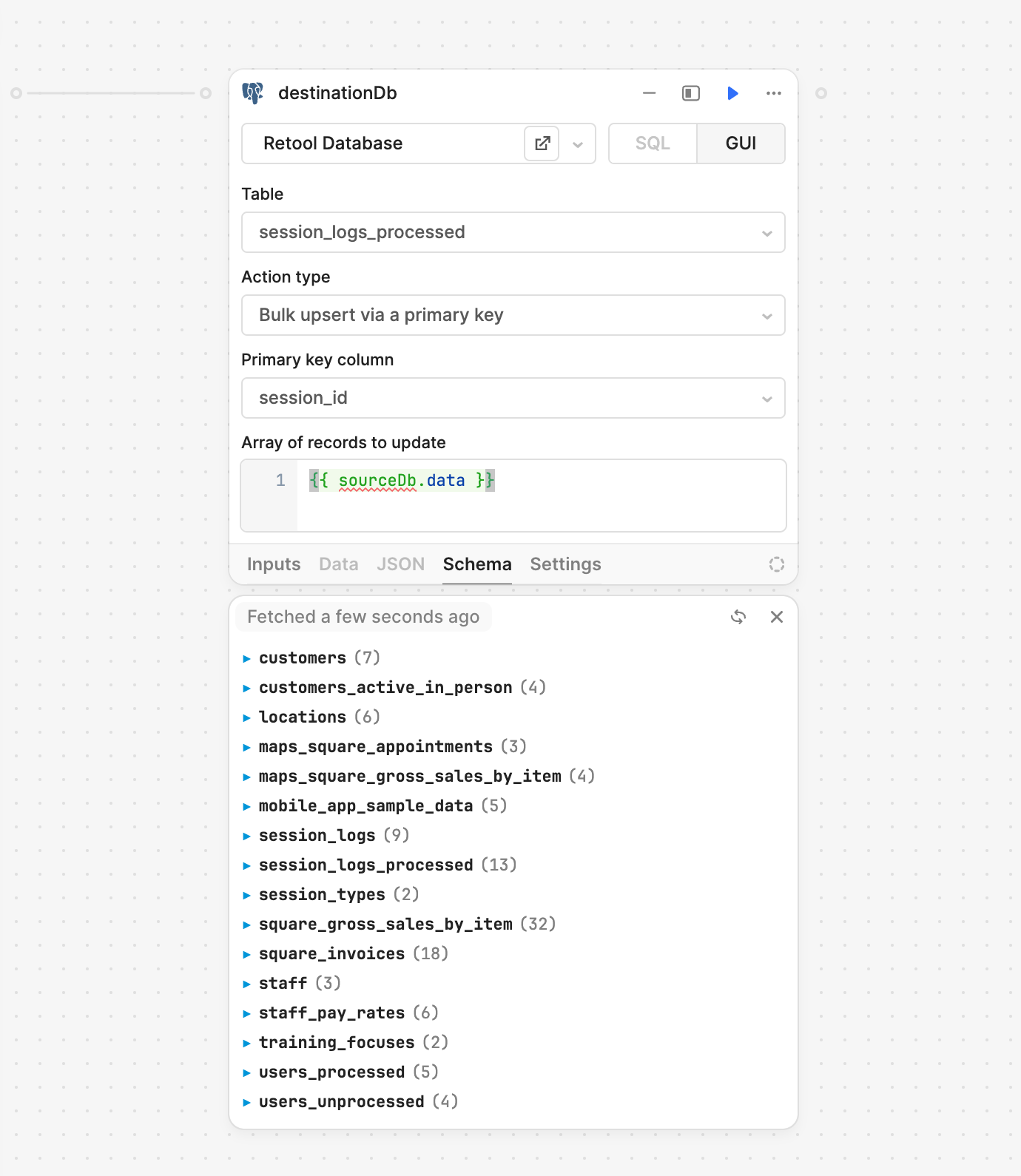Expand the session_logs table node
Viewport: 1021px width, 1176px height.
tap(246, 836)
